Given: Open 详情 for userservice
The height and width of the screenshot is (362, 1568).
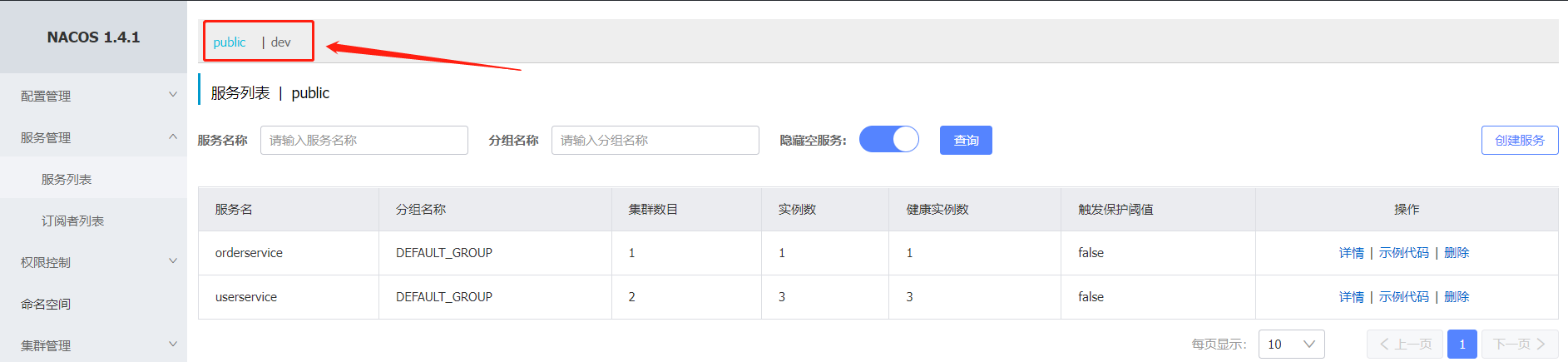Looking at the screenshot, I should tap(1352, 296).
